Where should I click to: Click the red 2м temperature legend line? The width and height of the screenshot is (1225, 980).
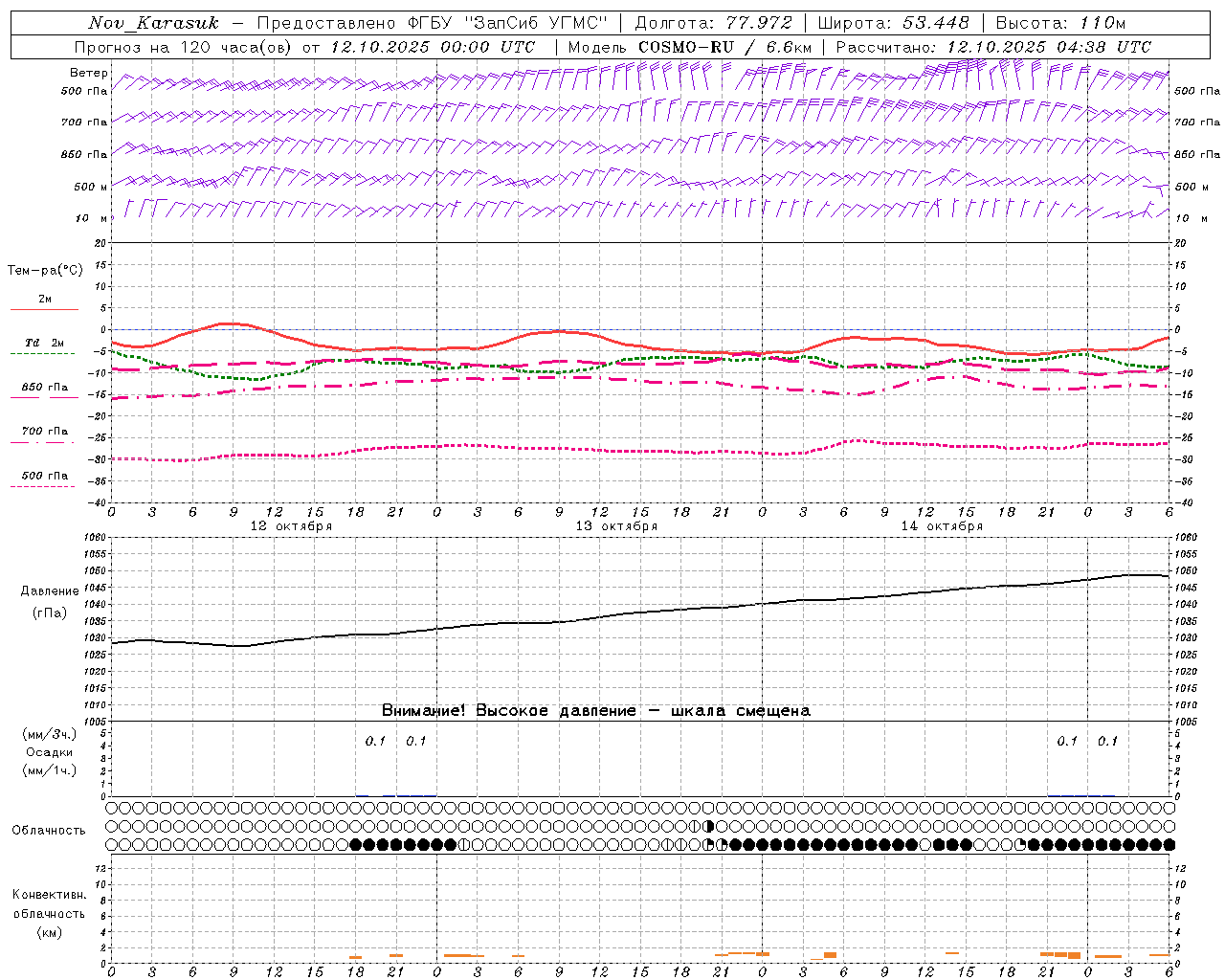point(44,309)
